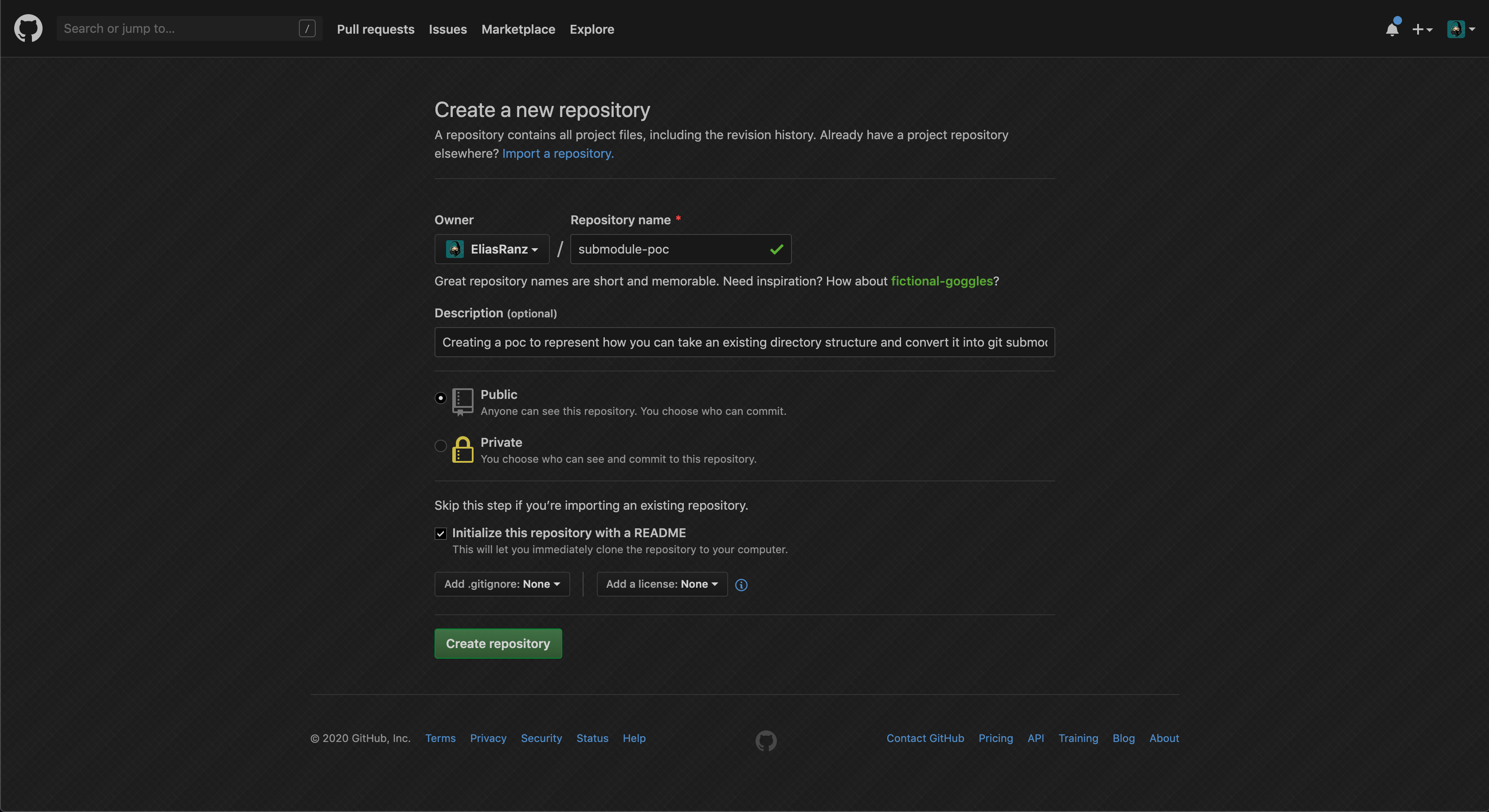Screen dimensions: 1489x812
Task: Go to Pull requests
Action: click(376, 29)
